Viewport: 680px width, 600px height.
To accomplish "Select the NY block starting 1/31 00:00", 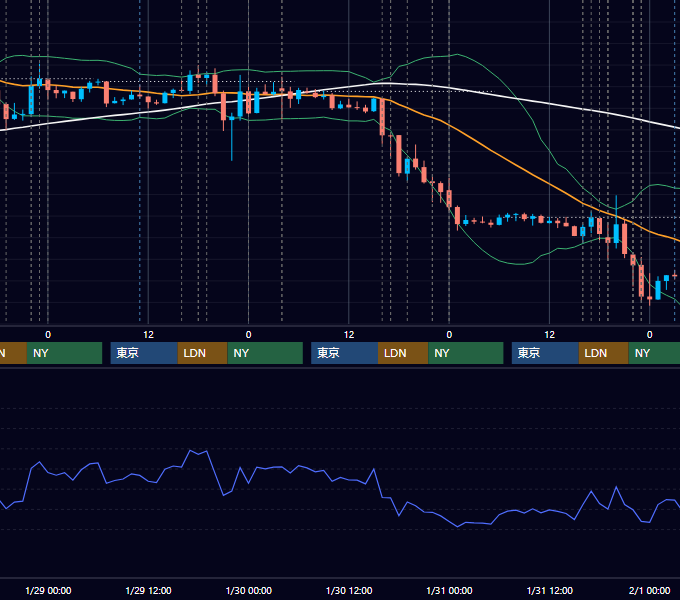I will coord(466,353).
